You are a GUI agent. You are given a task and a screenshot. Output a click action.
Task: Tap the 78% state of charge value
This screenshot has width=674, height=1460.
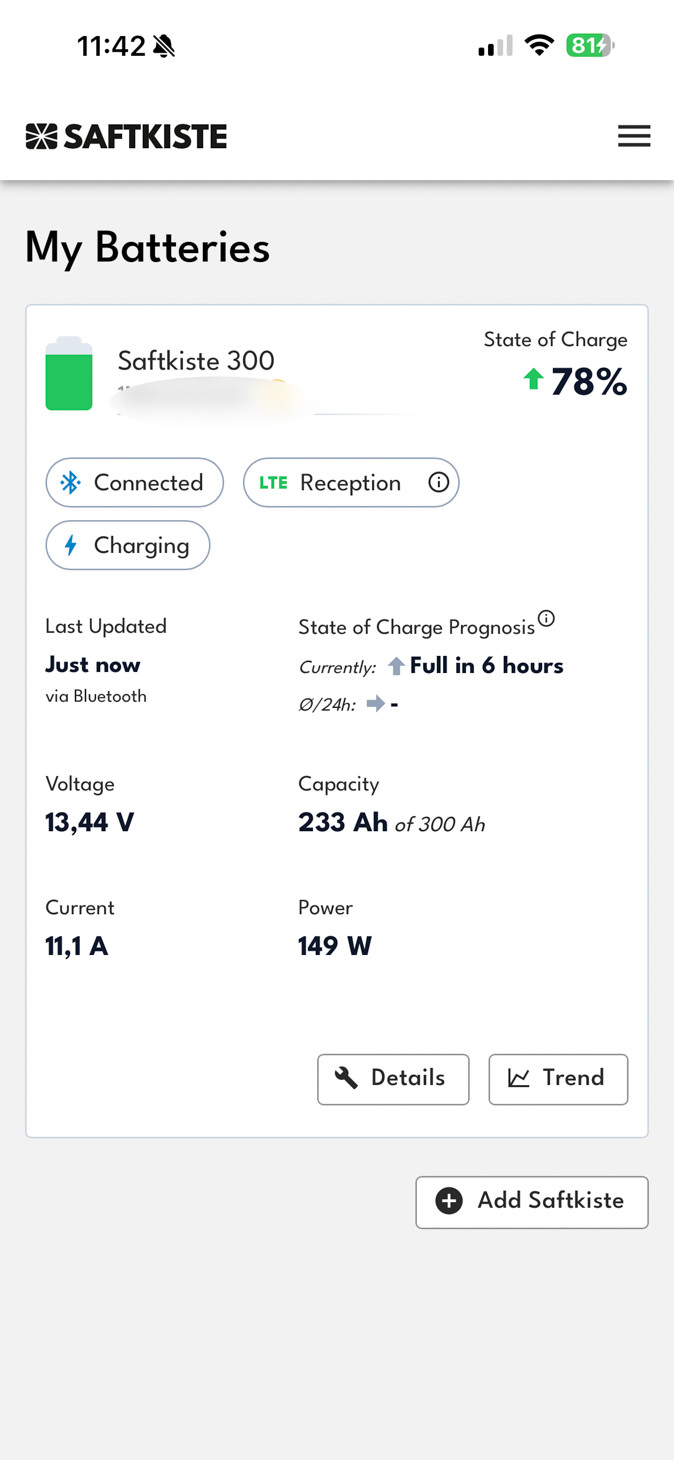[x=589, y=382]
